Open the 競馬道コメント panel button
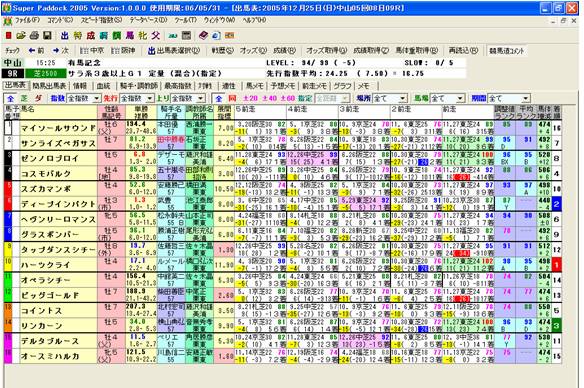584x388 pixels. [x=507, y=51]
